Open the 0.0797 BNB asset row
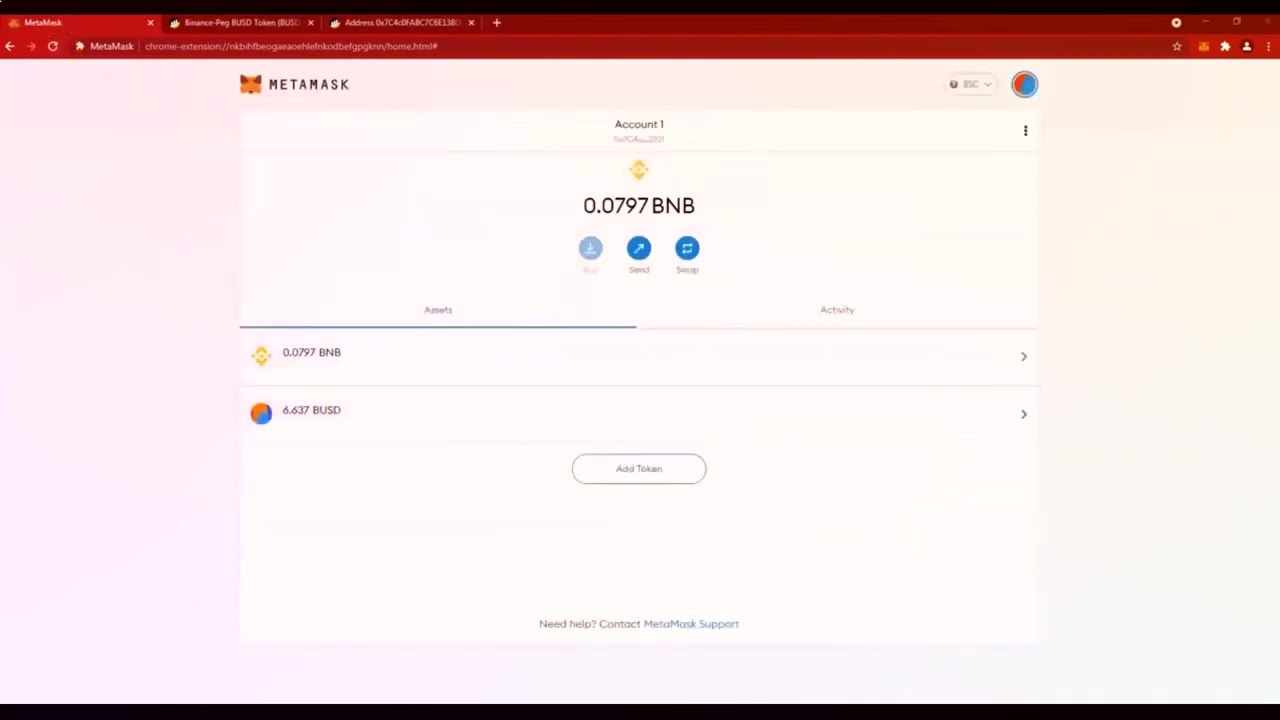This screenshot has height=720, width=1280. point(639,357)
